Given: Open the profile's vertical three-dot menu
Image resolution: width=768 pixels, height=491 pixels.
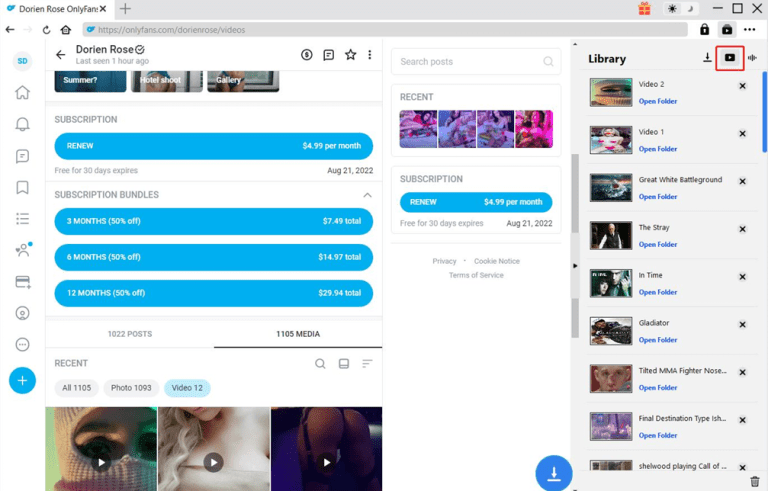Looking at the screenshot, I should [370, 55].
